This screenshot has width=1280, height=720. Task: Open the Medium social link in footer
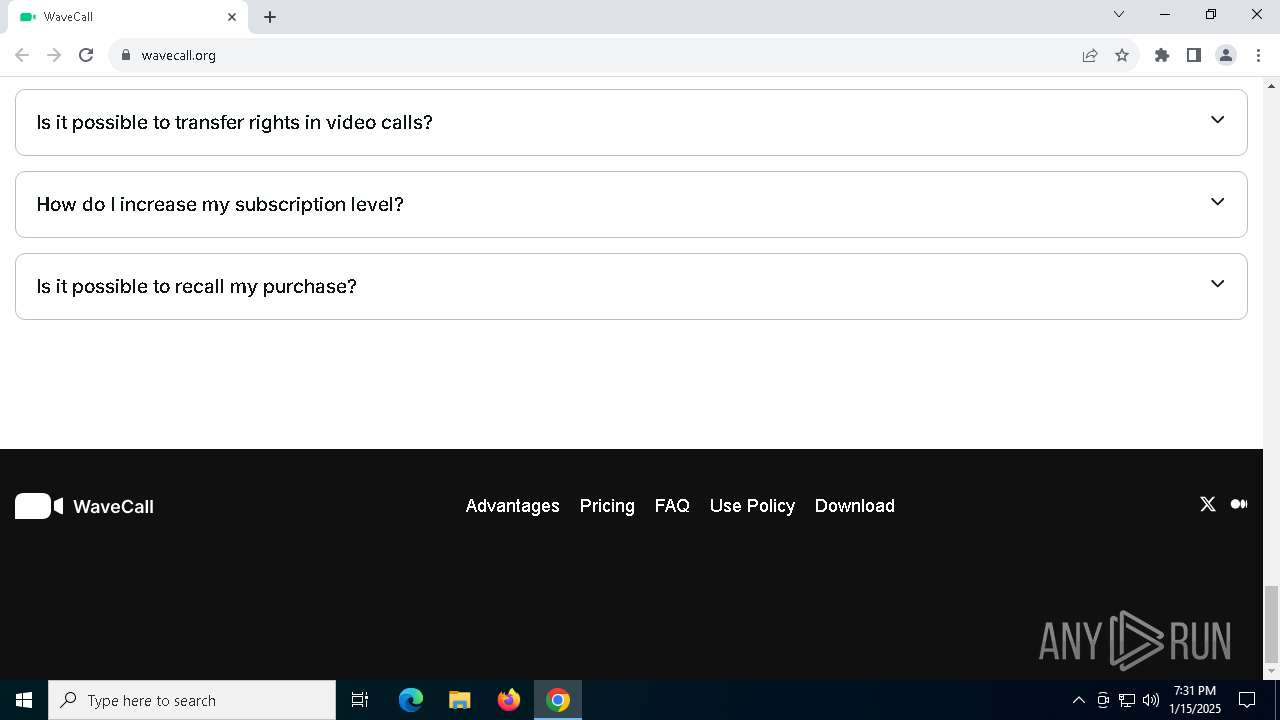coord(1239,504)
